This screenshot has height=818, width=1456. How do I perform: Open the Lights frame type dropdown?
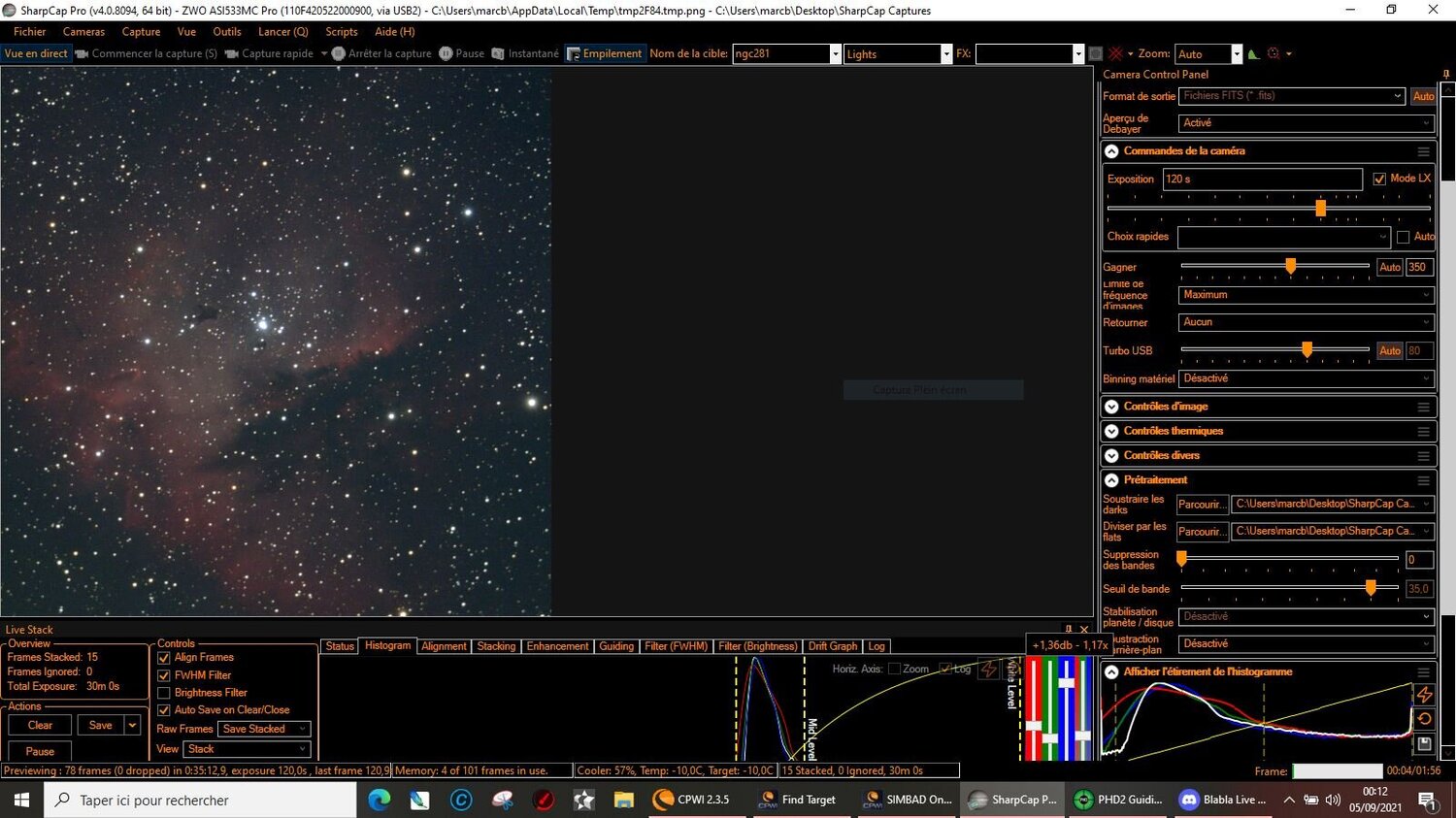click(944, 53)
